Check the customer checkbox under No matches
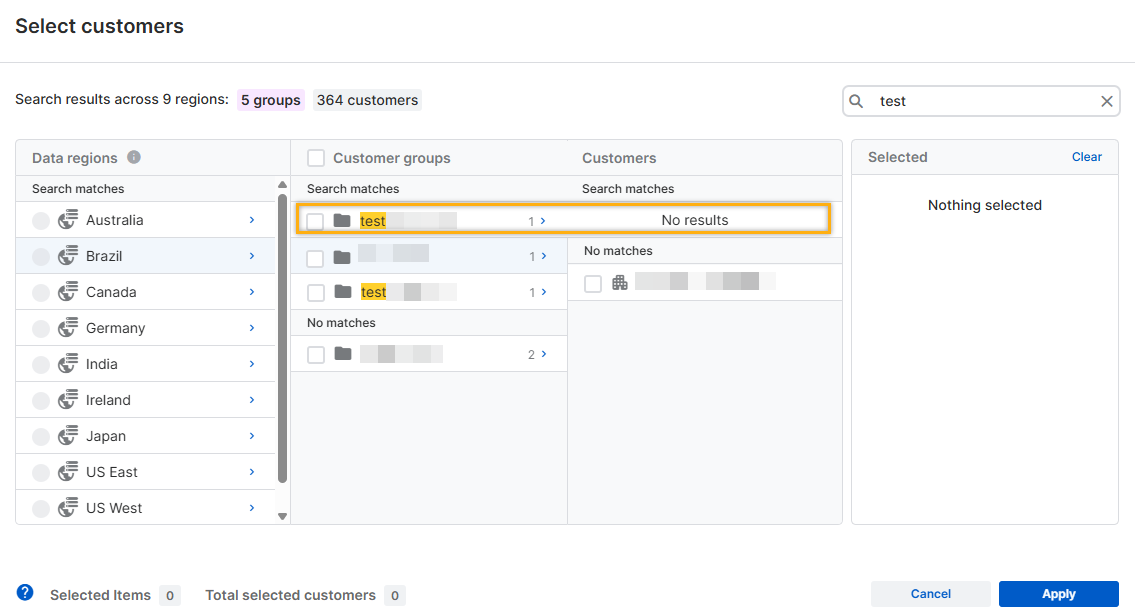The height and width of the screenshot is (612, 1135). [593, 284]
